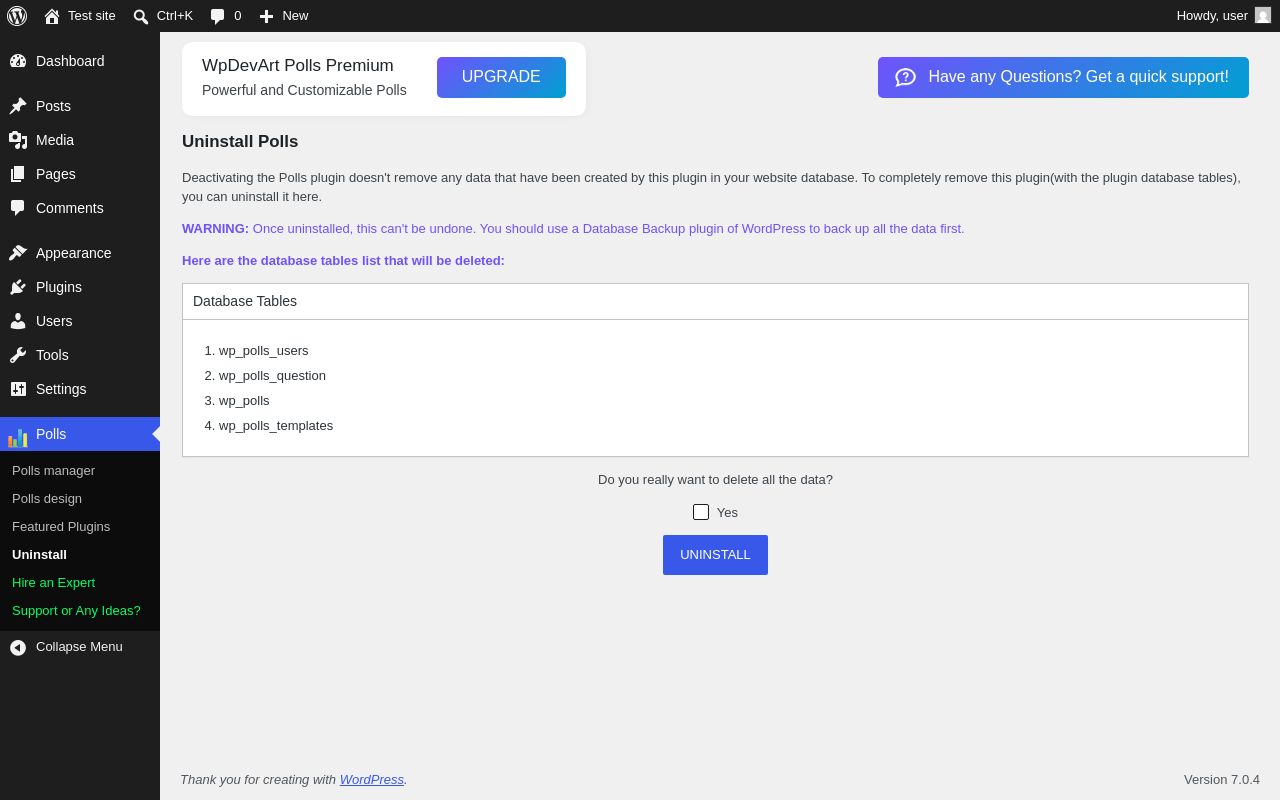Click the wp_polls_users table entry
1280x800 pixels.
(264, 351)
